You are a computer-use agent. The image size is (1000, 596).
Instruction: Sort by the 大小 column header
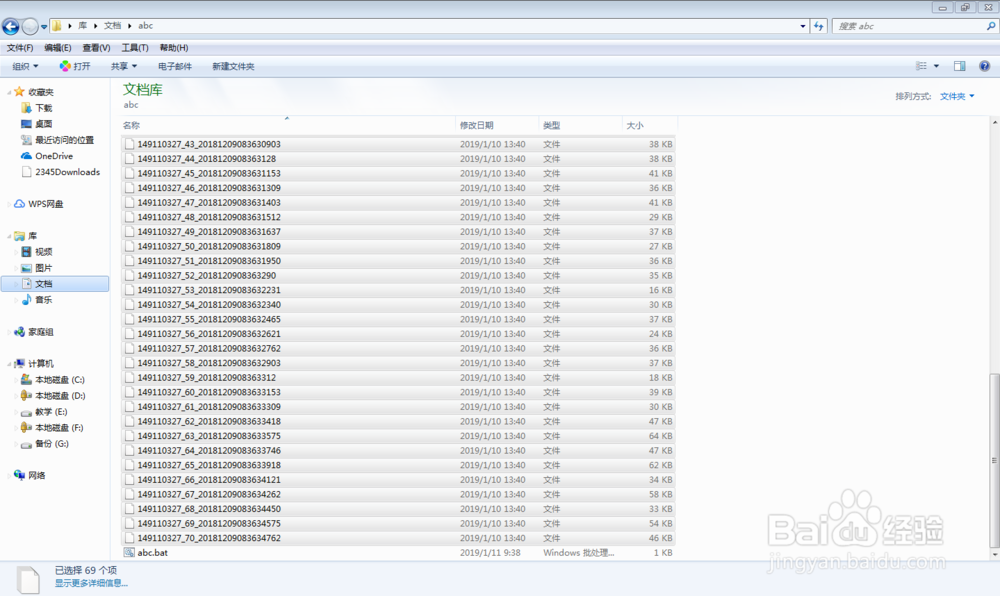tap(649, 125)
